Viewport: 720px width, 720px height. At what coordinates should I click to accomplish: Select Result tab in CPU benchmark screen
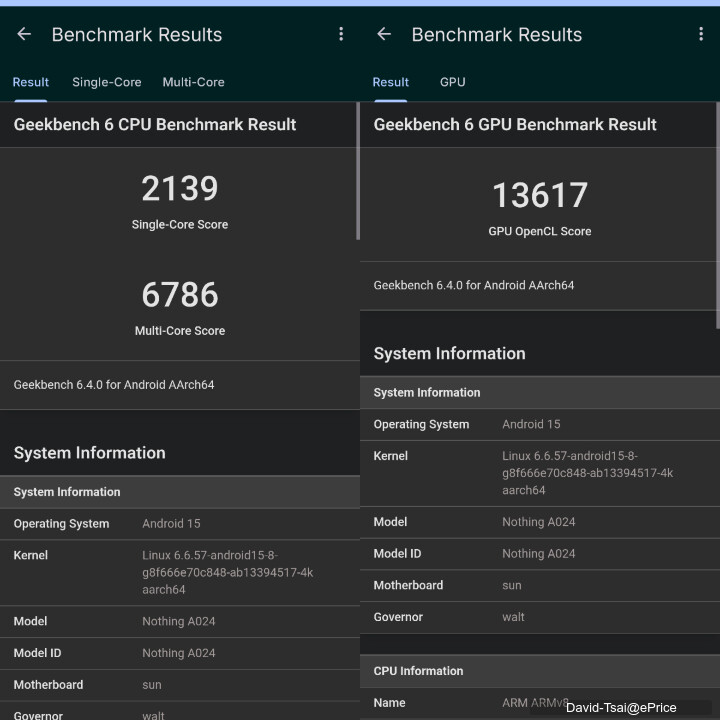tap(30, 82)
